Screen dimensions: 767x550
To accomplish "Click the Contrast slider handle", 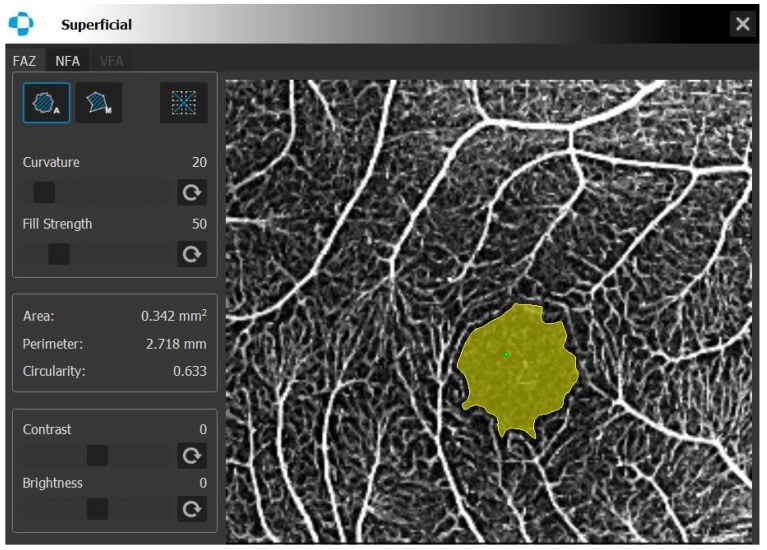I will (x=97, y=456).
